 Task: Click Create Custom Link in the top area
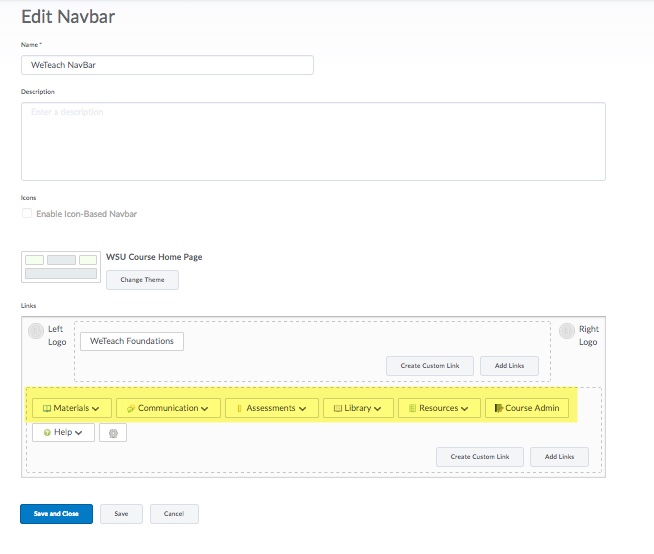click(x=430, y=366)
